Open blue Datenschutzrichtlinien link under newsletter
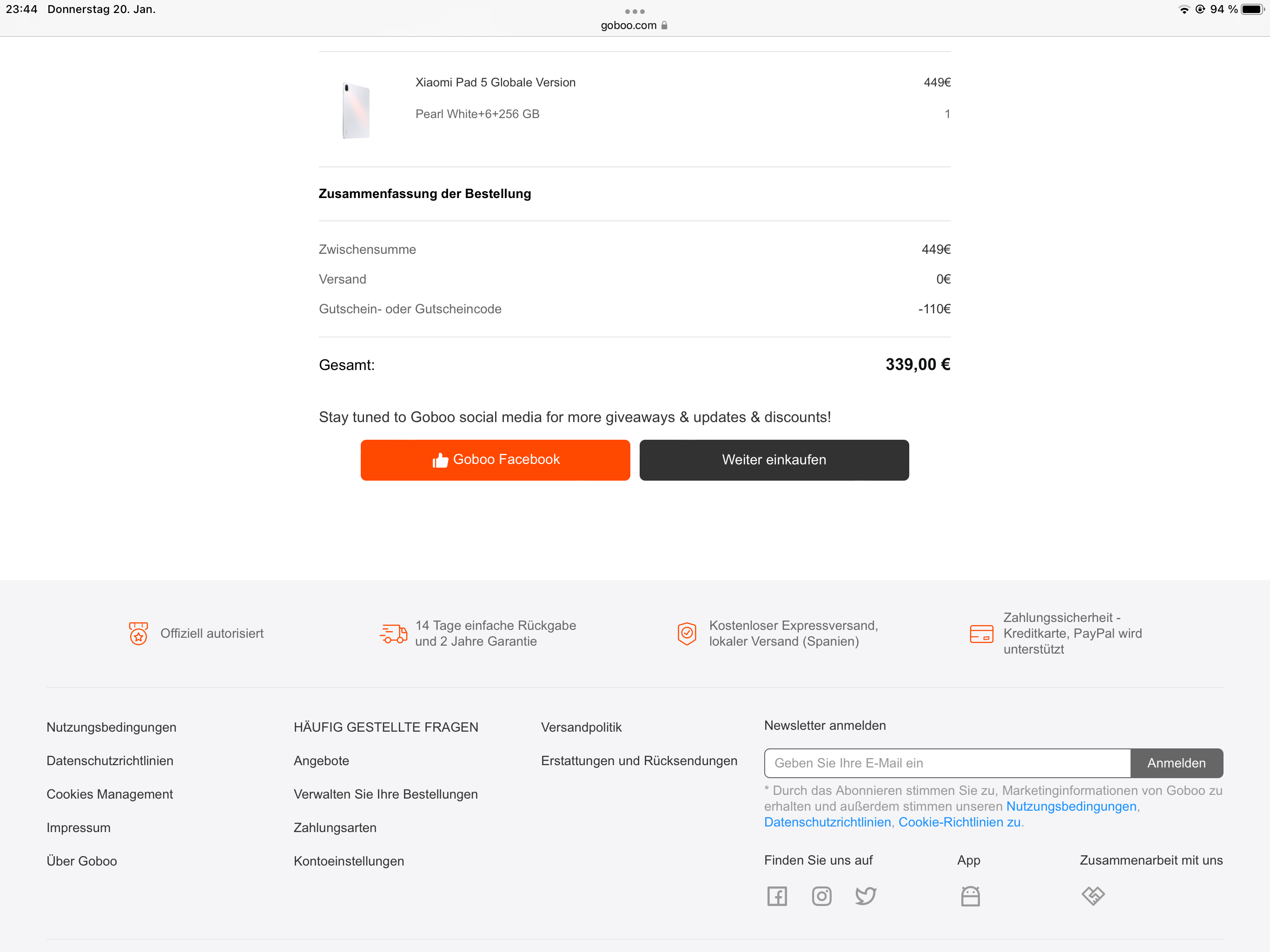Viewport: 1270px width, 952px height. click(827, 822)
